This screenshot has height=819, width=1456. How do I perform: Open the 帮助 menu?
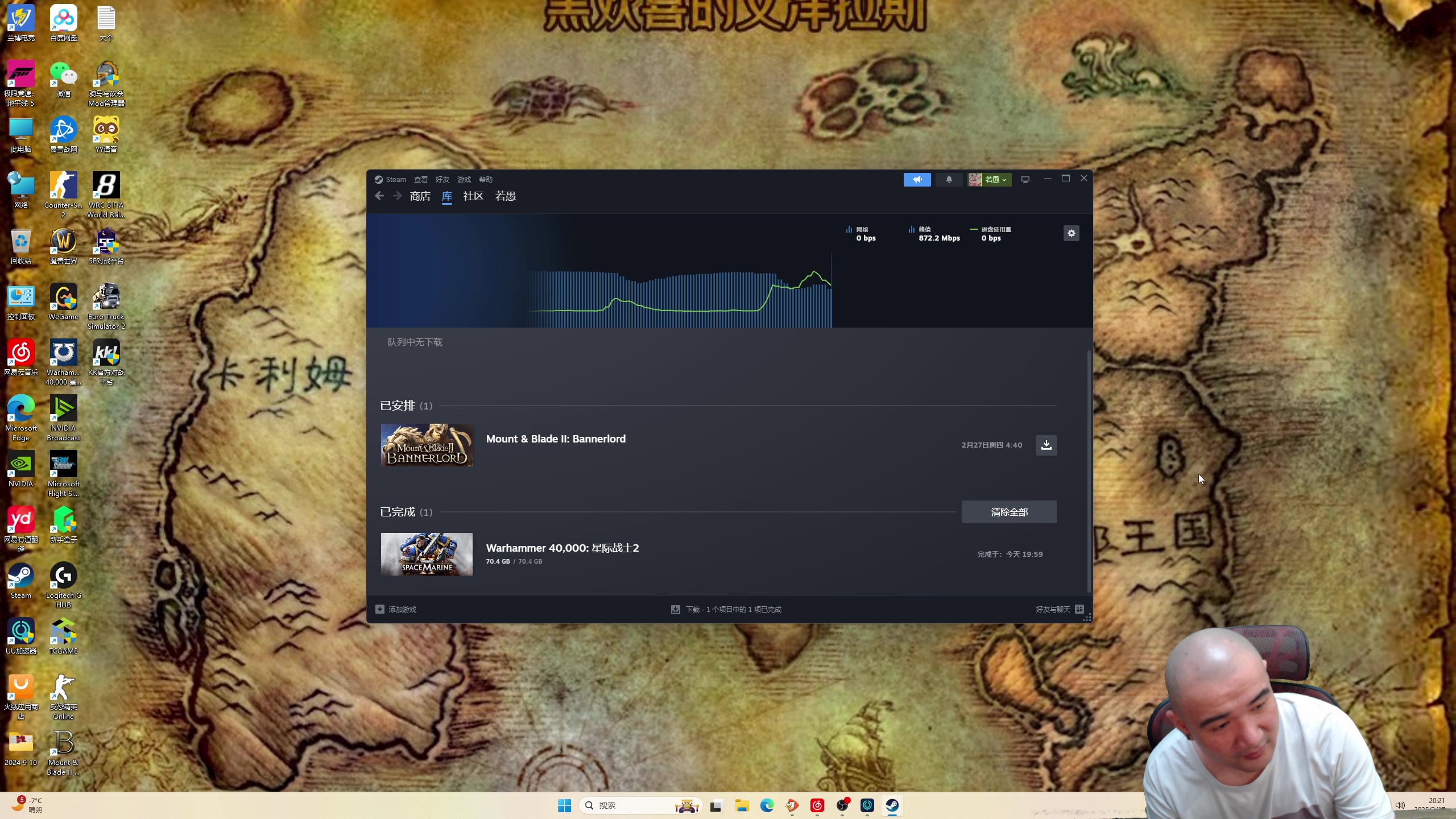486,180
